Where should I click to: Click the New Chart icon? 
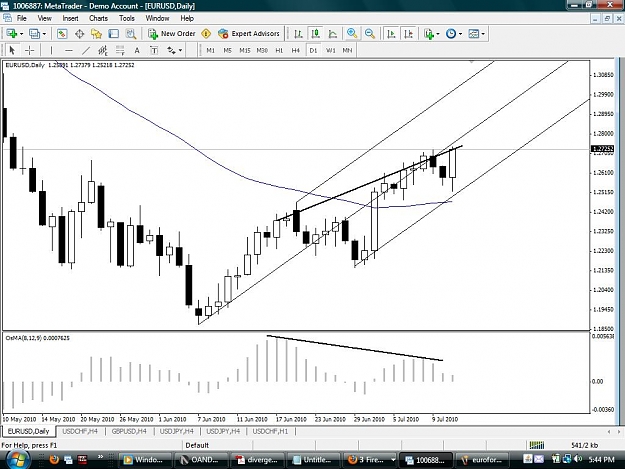click(x=12, y=34)
